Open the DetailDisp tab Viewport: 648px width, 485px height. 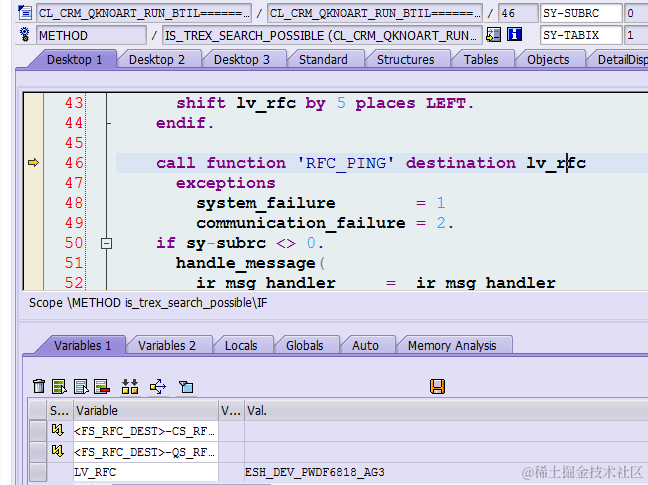[622, 59]
